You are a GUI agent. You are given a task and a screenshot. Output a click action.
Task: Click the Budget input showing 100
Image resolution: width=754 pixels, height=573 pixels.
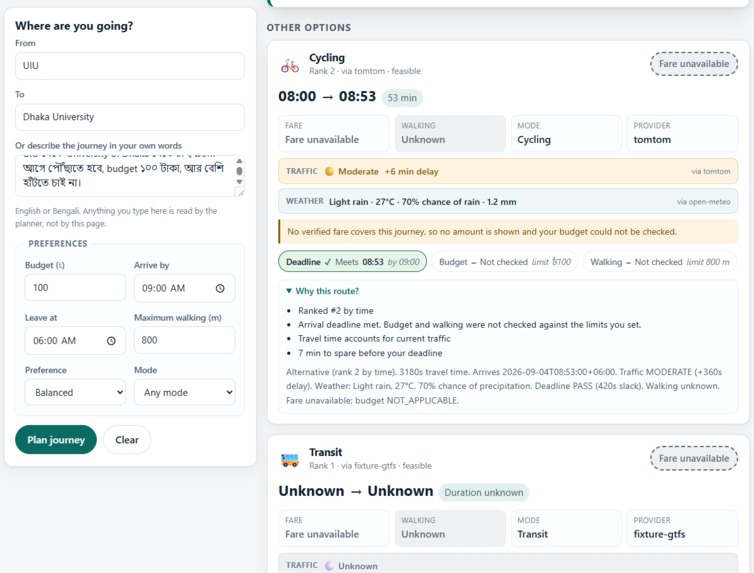coord(75,287)
